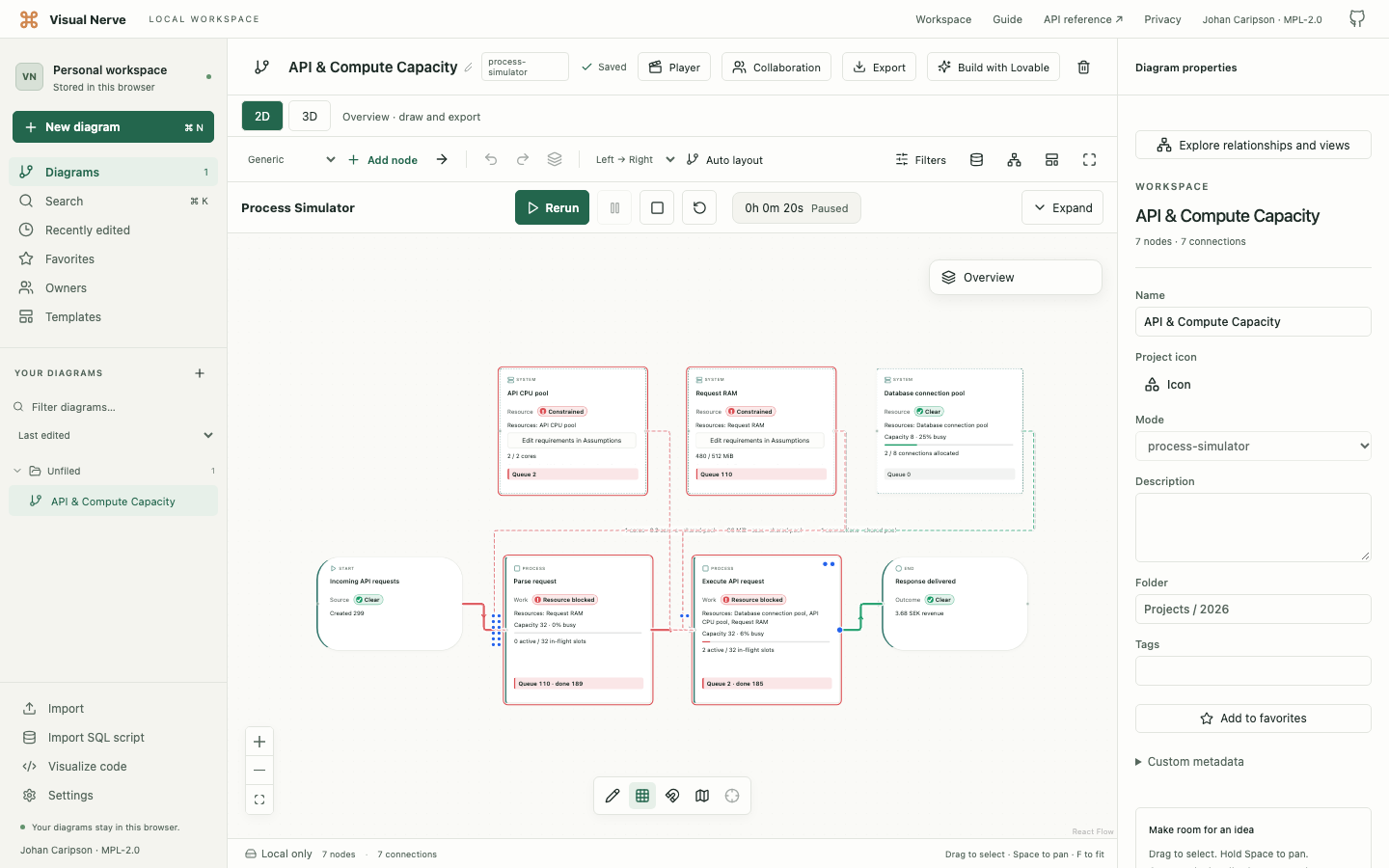Open Privacy in top navigation
1389x868 pixels.
(x=1162, y=19)
